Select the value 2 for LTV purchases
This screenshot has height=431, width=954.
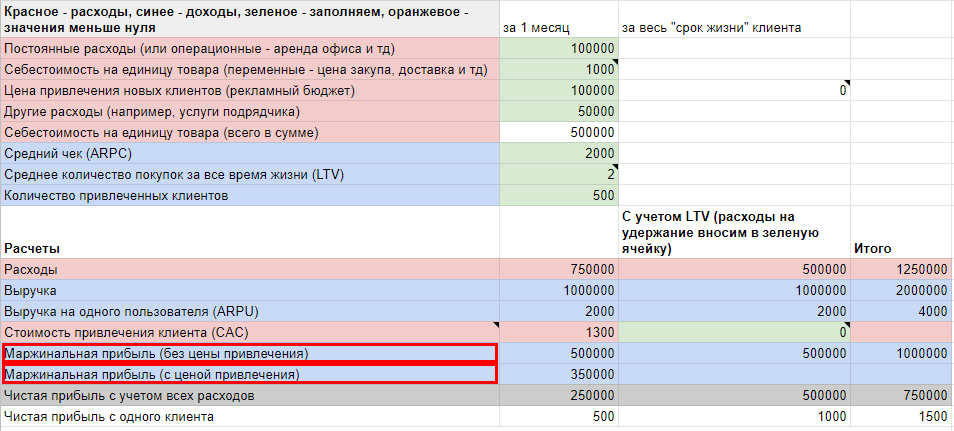pos(559,174)
